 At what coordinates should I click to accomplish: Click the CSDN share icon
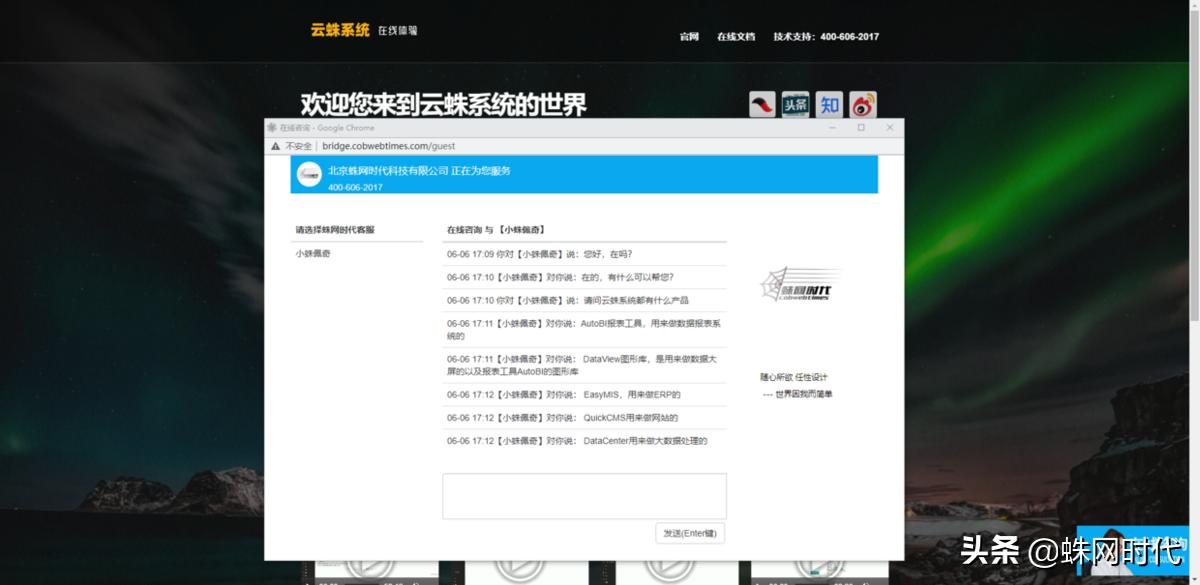pos(762,103)
